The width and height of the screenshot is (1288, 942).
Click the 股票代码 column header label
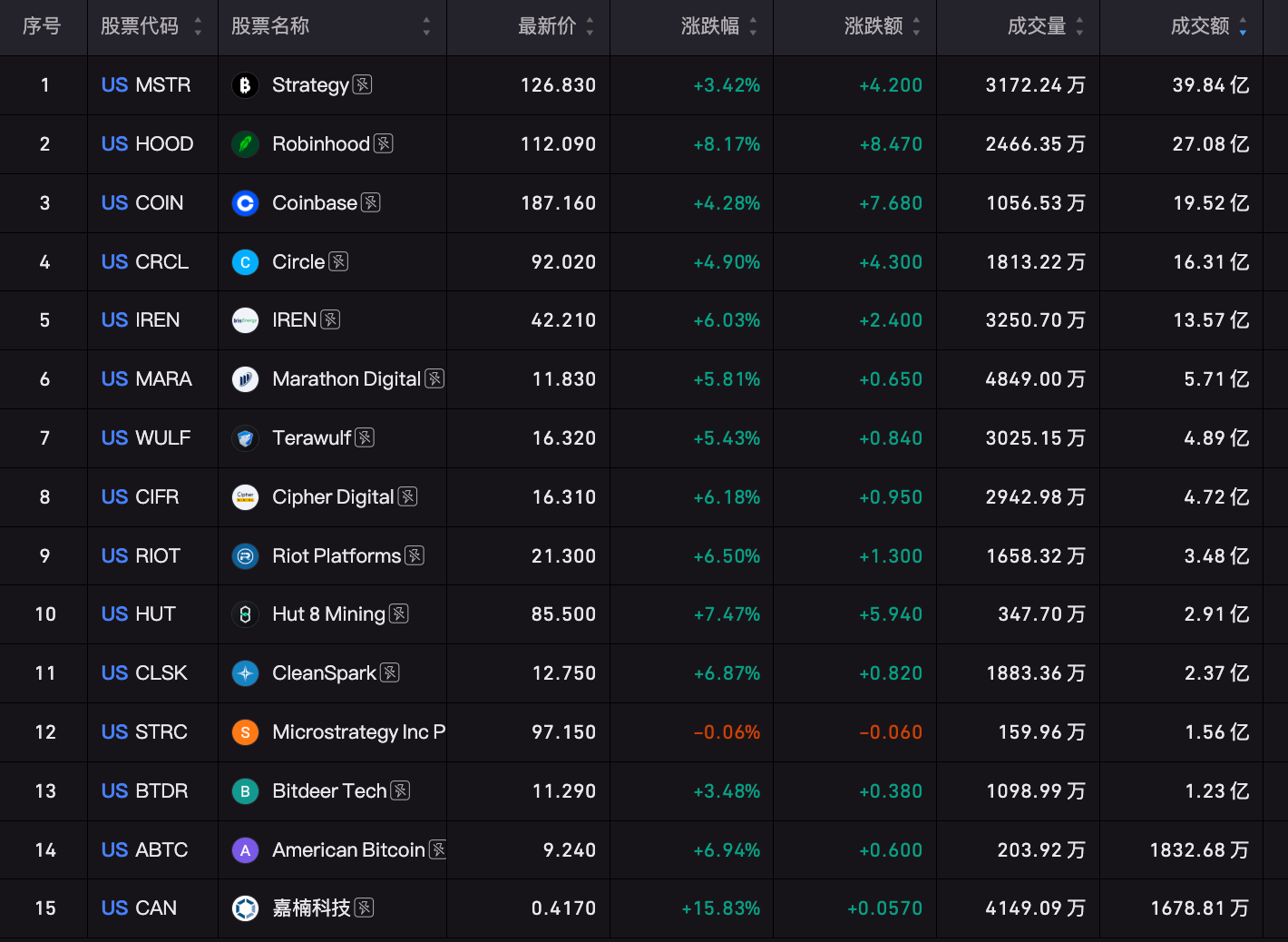140,26
